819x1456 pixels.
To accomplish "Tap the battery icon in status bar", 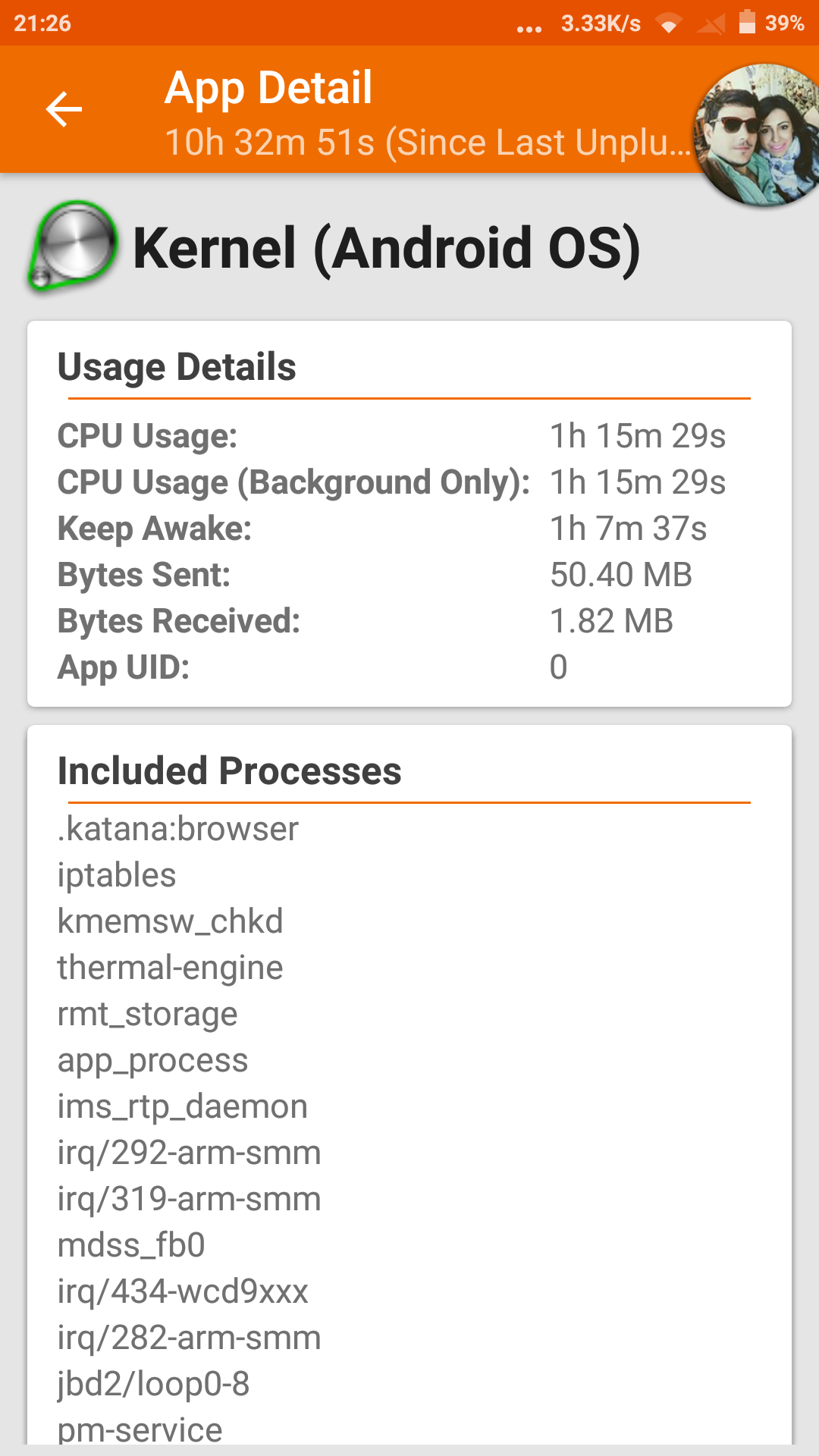I will [747, 22].
